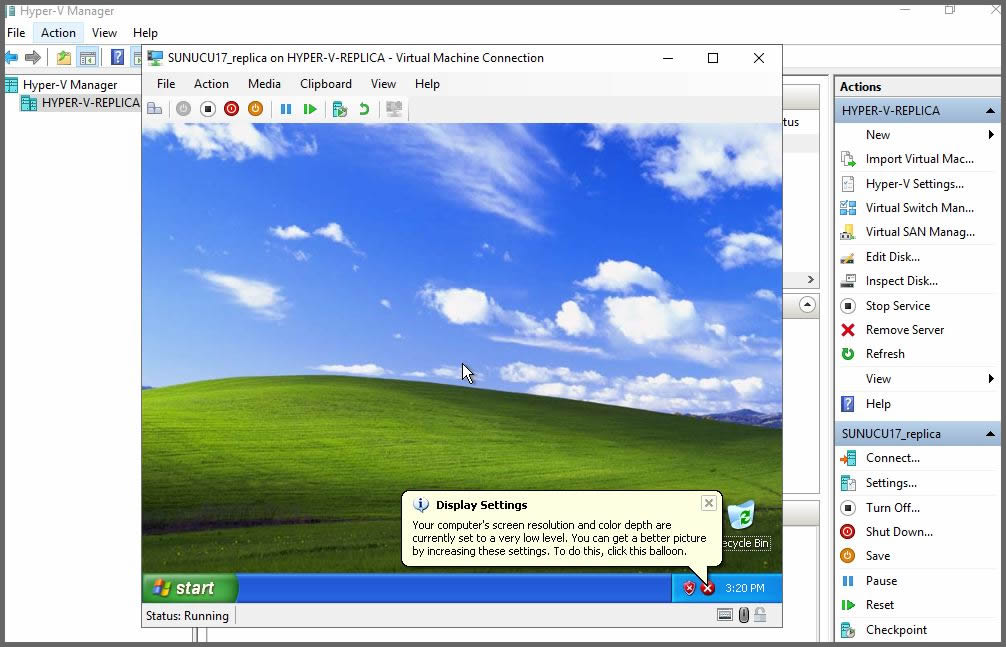Screen dimensions: 1006x647
Task: Open the Clipboard menu
Action: [326, 84]
